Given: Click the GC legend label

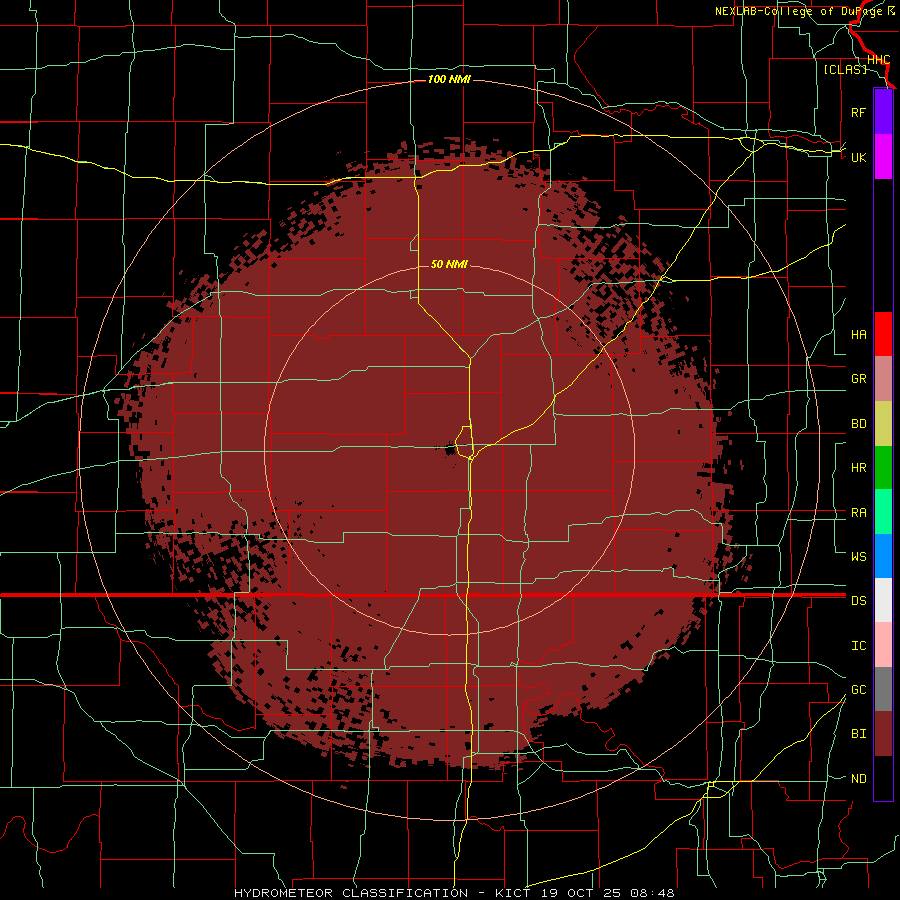Looking at the screenshot, I should (x=858, y=689).
